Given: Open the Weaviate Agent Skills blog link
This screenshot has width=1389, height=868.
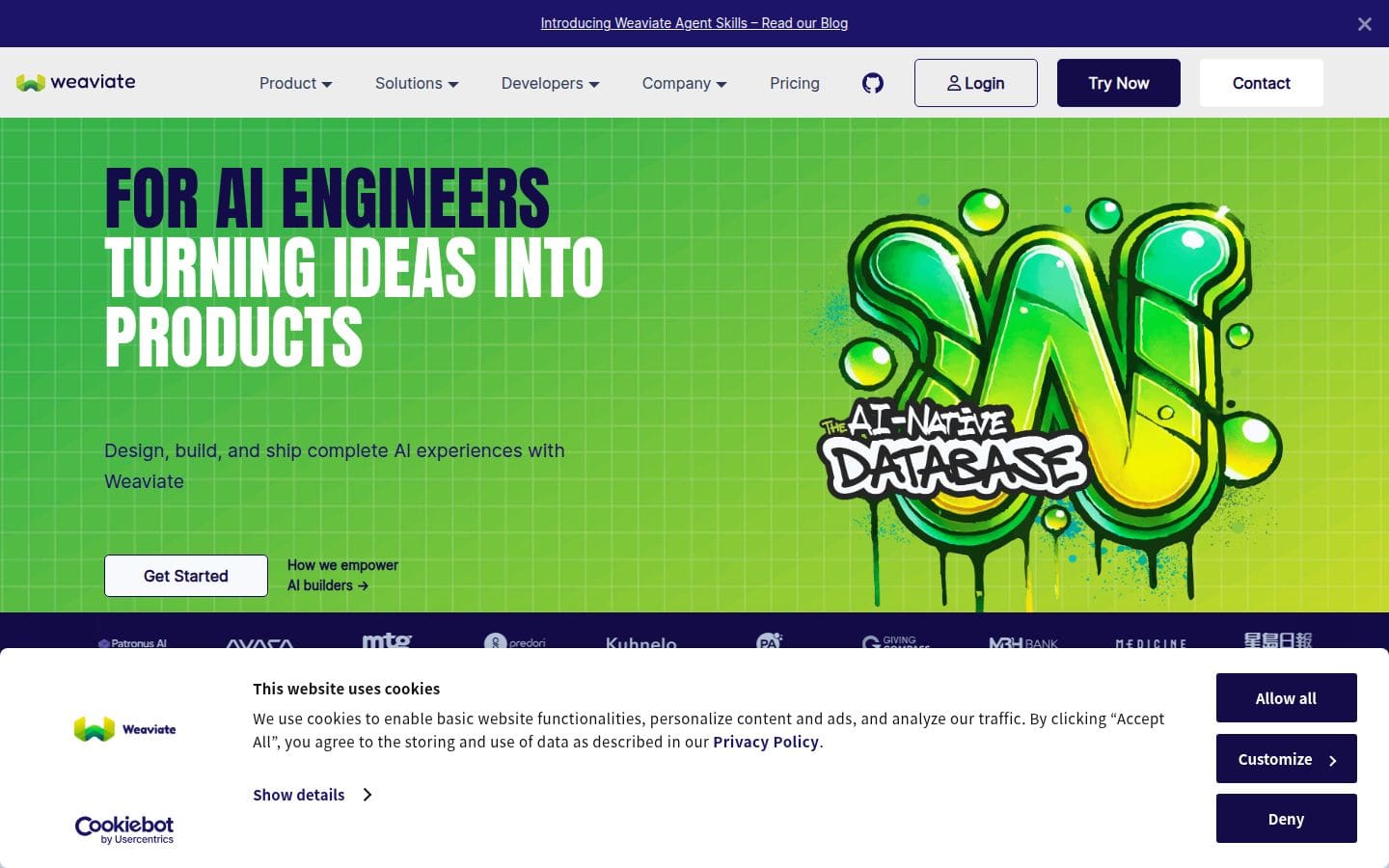Looking at the screenshot, I should click(694, 23).
